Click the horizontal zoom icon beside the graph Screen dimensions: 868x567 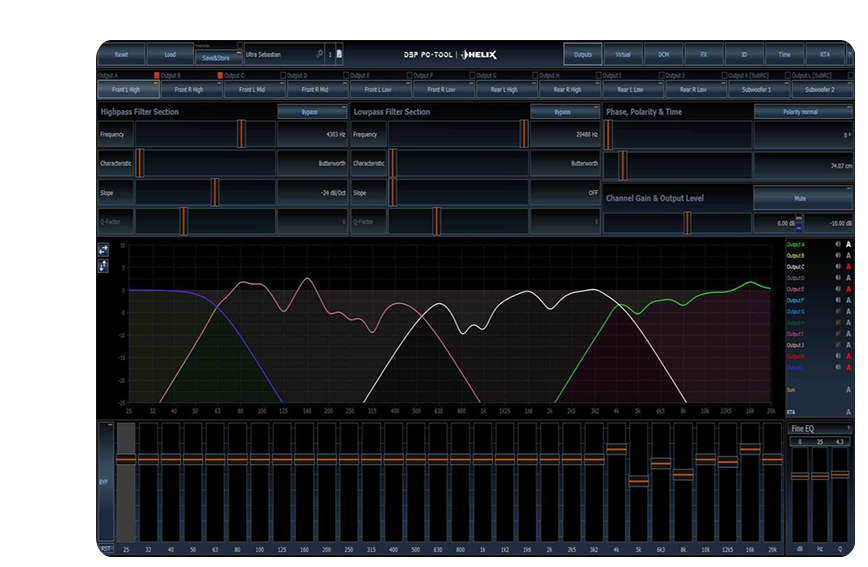[x=103, y=250]
